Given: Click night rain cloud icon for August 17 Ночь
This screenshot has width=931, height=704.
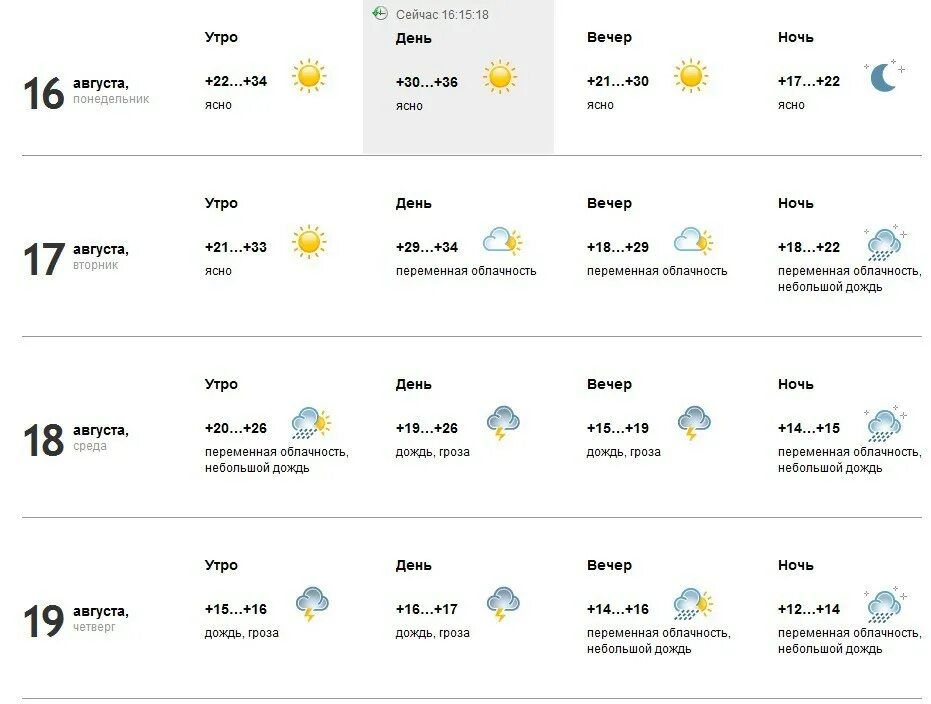Looking at the screenshot, I should tap(885, 243).
